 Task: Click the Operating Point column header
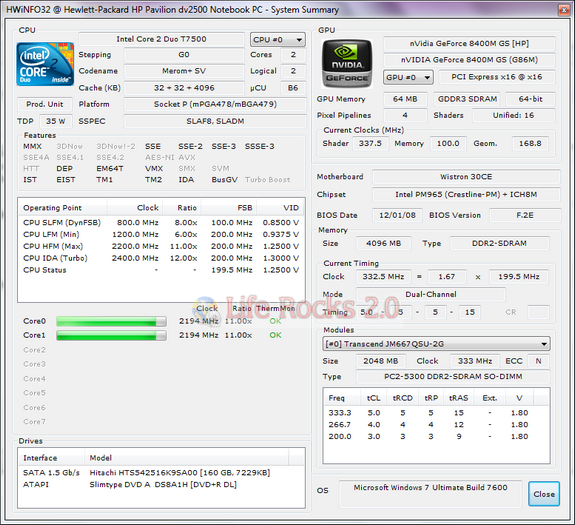tap(62, 208)
